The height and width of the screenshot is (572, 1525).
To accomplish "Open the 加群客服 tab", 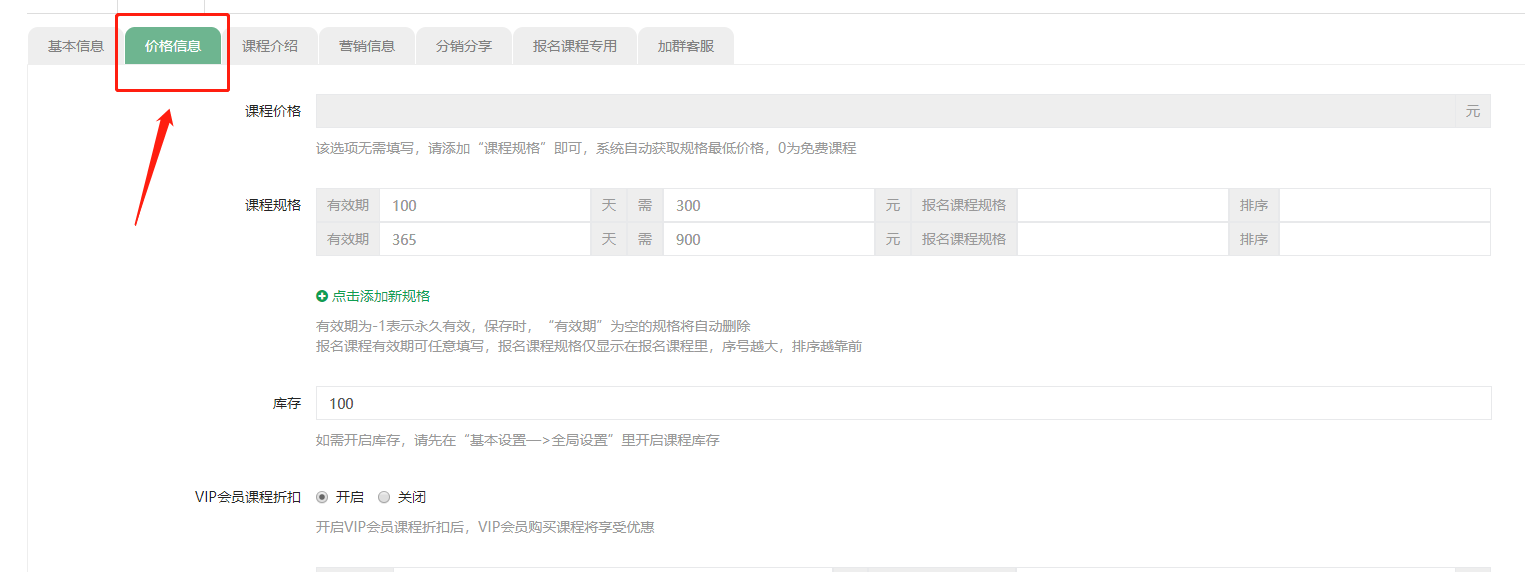I will coord(686,46).
